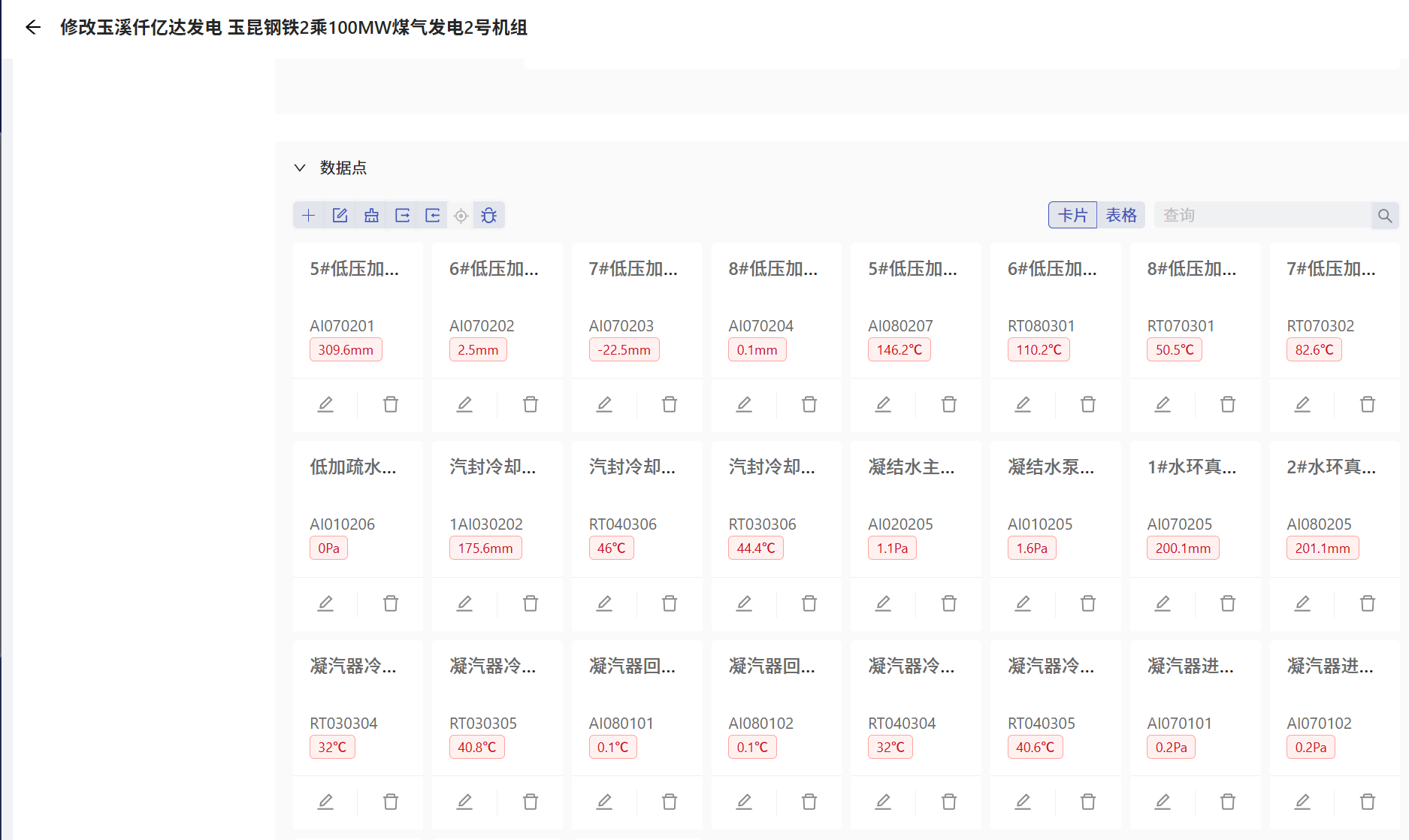Click the 201.1mm value tag
The height and width of the screenshot is (840, 1409).
tap(1323, 548)
